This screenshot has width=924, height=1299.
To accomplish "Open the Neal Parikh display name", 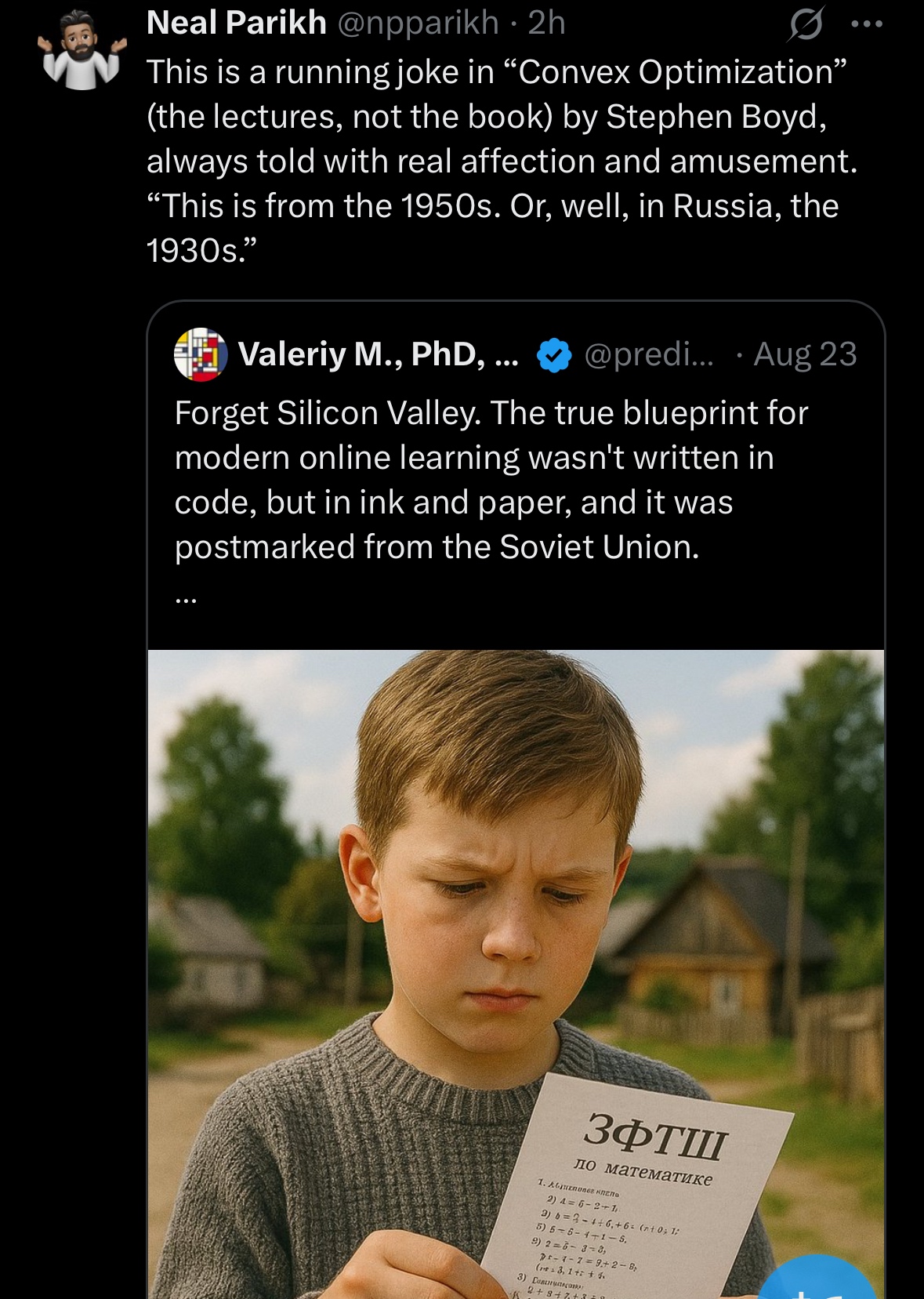I will [236, 23].
